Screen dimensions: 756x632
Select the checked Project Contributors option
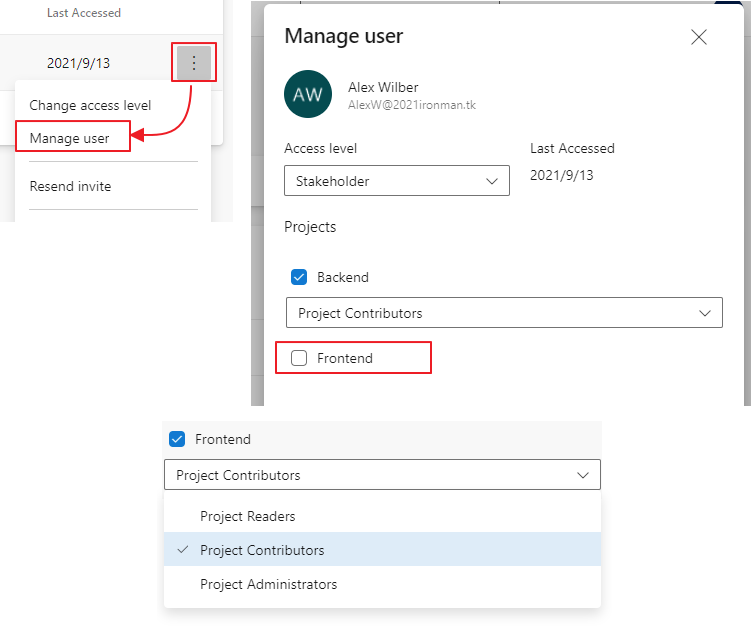(x=262, y=550)
